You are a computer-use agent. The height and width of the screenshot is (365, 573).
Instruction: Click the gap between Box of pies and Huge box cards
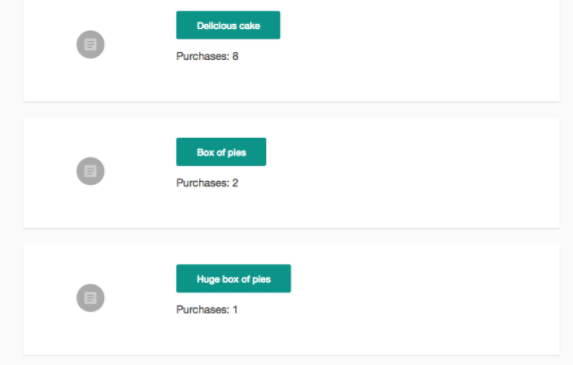[291, 236]
